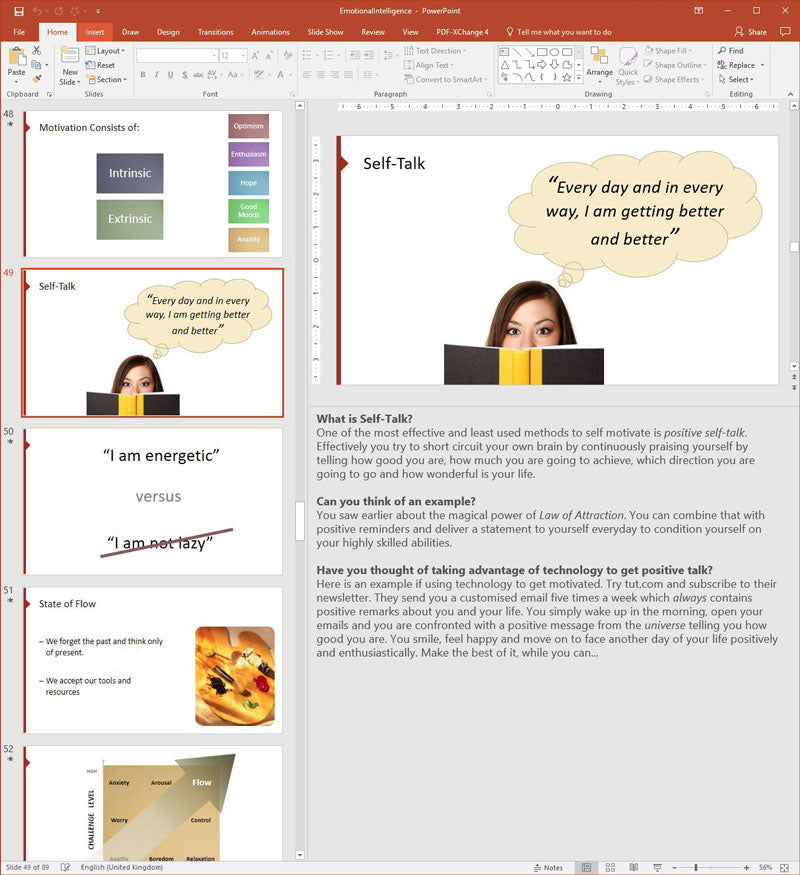Click the New Slide icon
The image size is (800, 875).
pyautogui.click(x=70, y=56)
